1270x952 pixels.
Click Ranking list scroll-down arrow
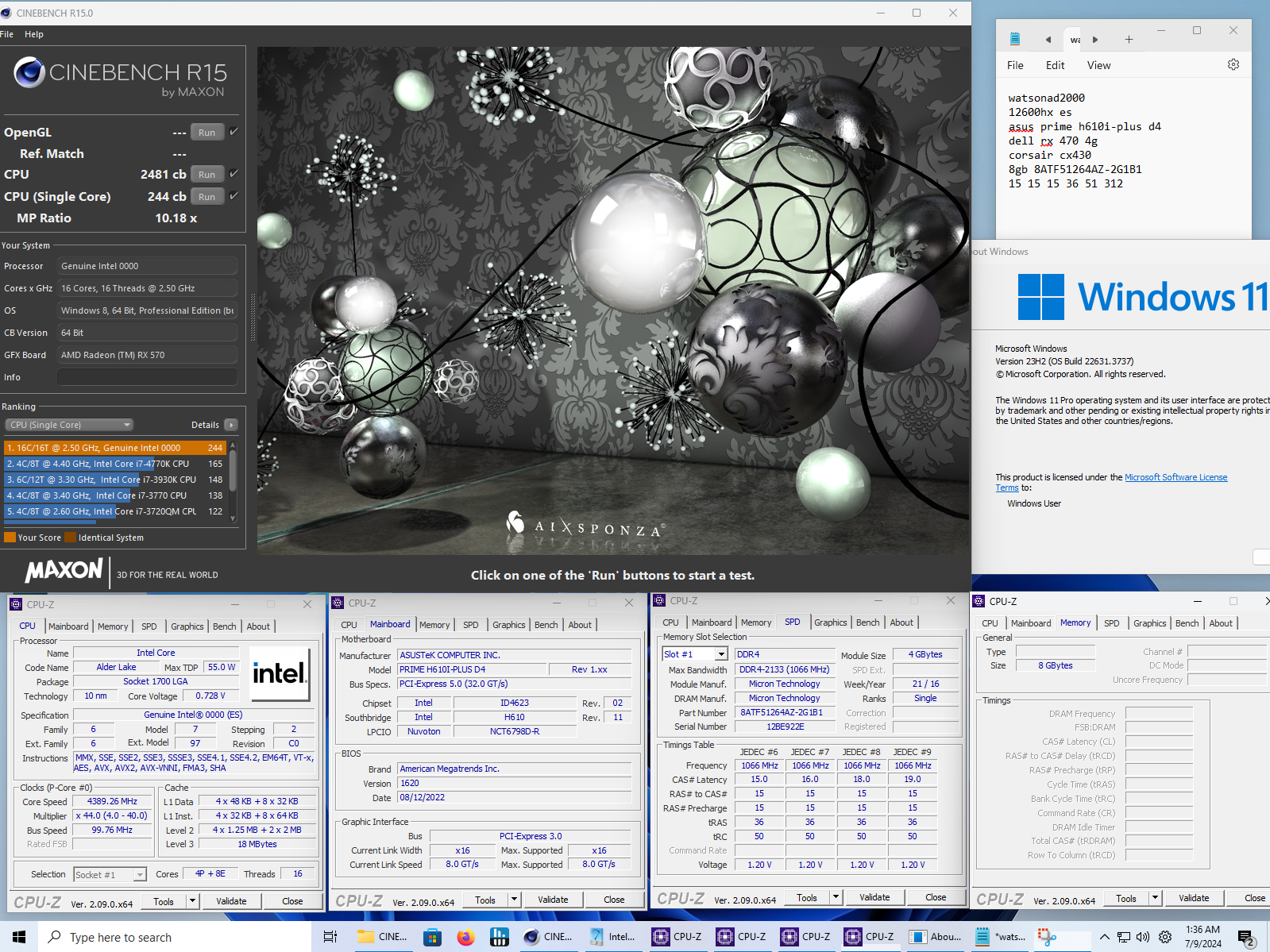click(x=233, y=518)
